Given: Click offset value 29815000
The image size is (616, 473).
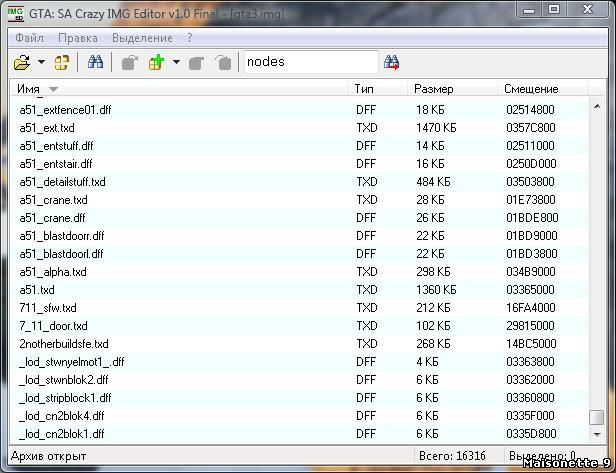Looking at the screenshot, I should [x=530, y=326].
